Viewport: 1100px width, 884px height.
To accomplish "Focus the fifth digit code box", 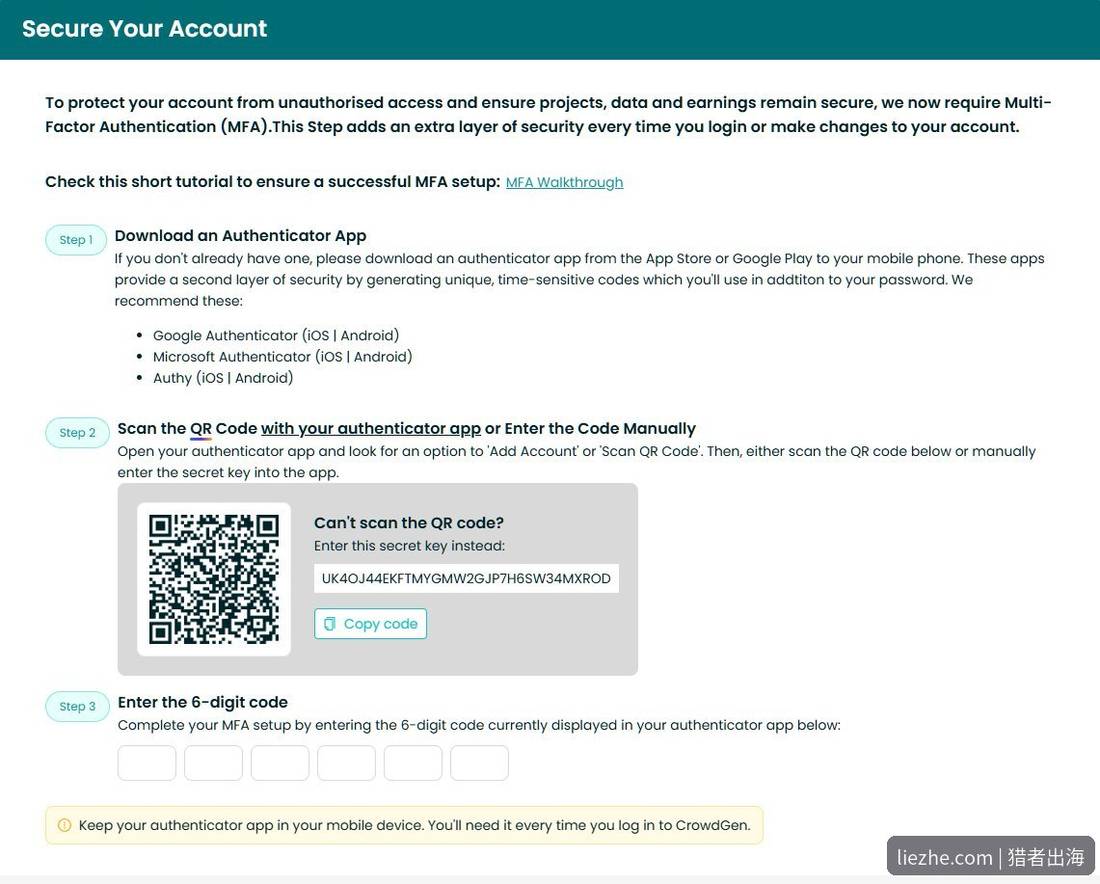I will (413, 763).
